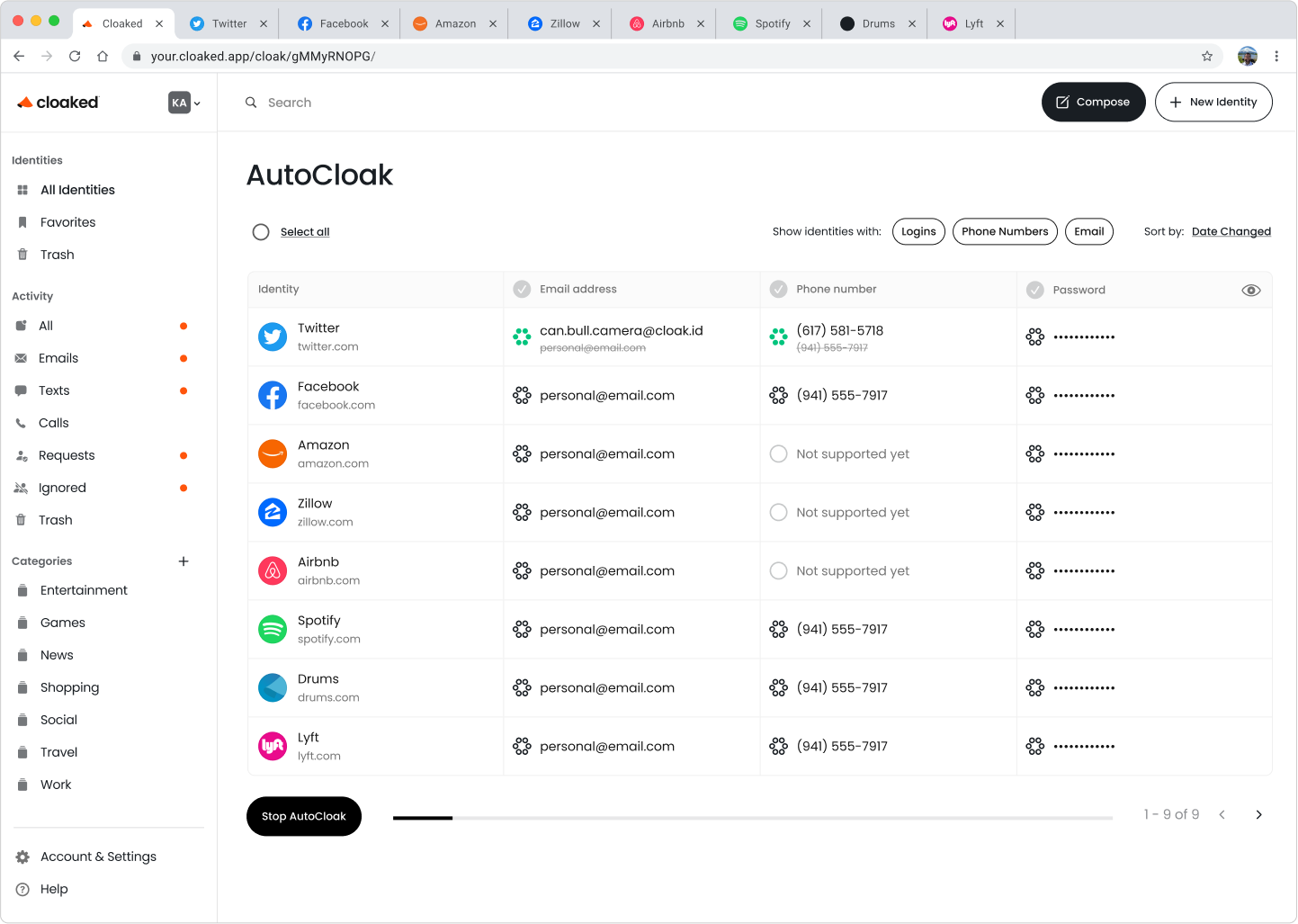Screen dimensions: 1298x924
Task: Open the browser three-dot menu
Action: coord(1276,56)
